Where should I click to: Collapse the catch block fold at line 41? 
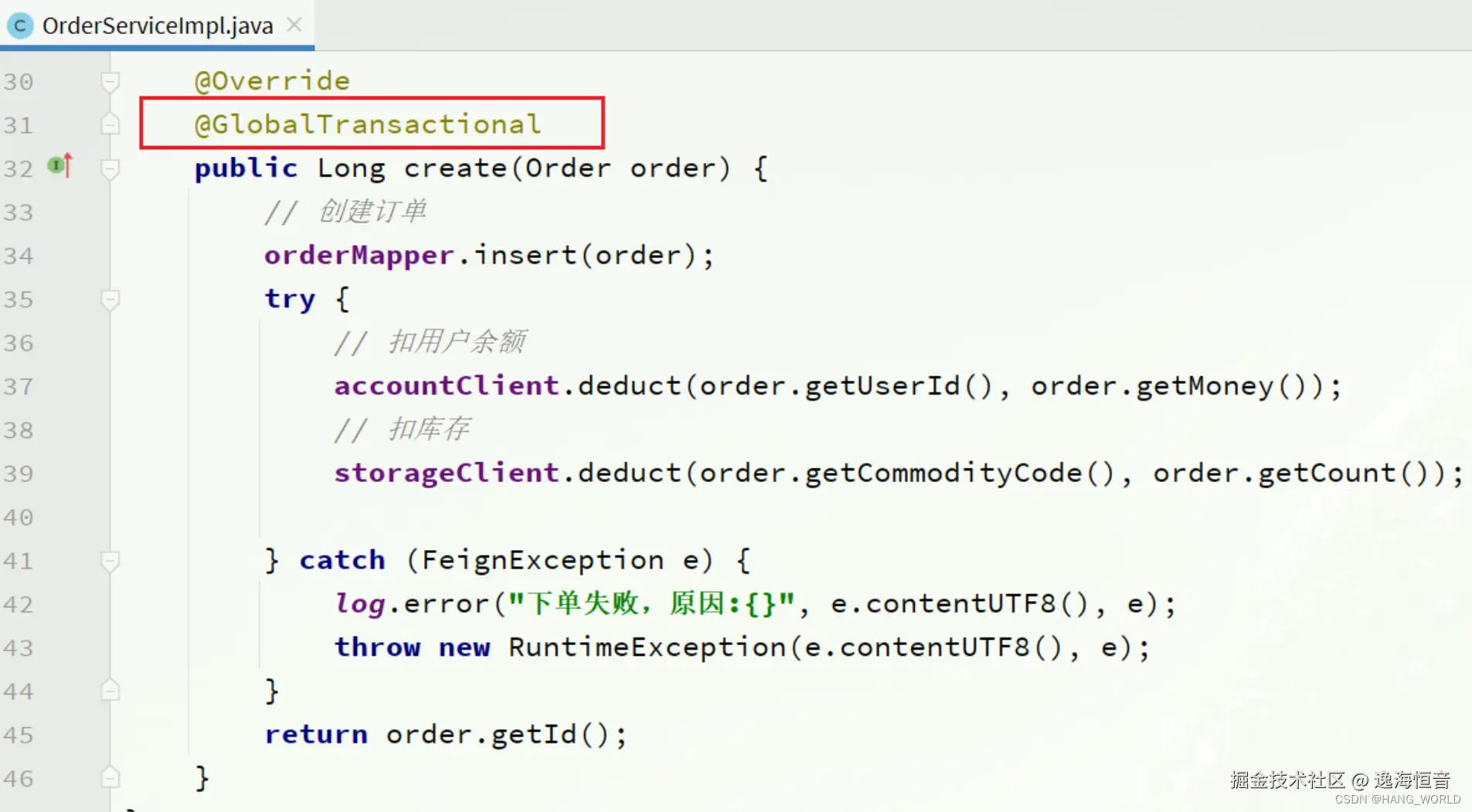110,561
